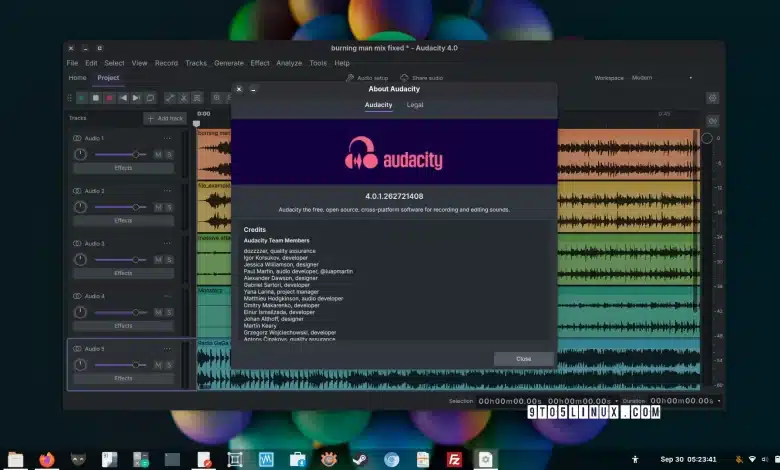Click the zoom magnifier icon in the toolbar
This screenshot has height=470, width=780.
tap(217, 98)
